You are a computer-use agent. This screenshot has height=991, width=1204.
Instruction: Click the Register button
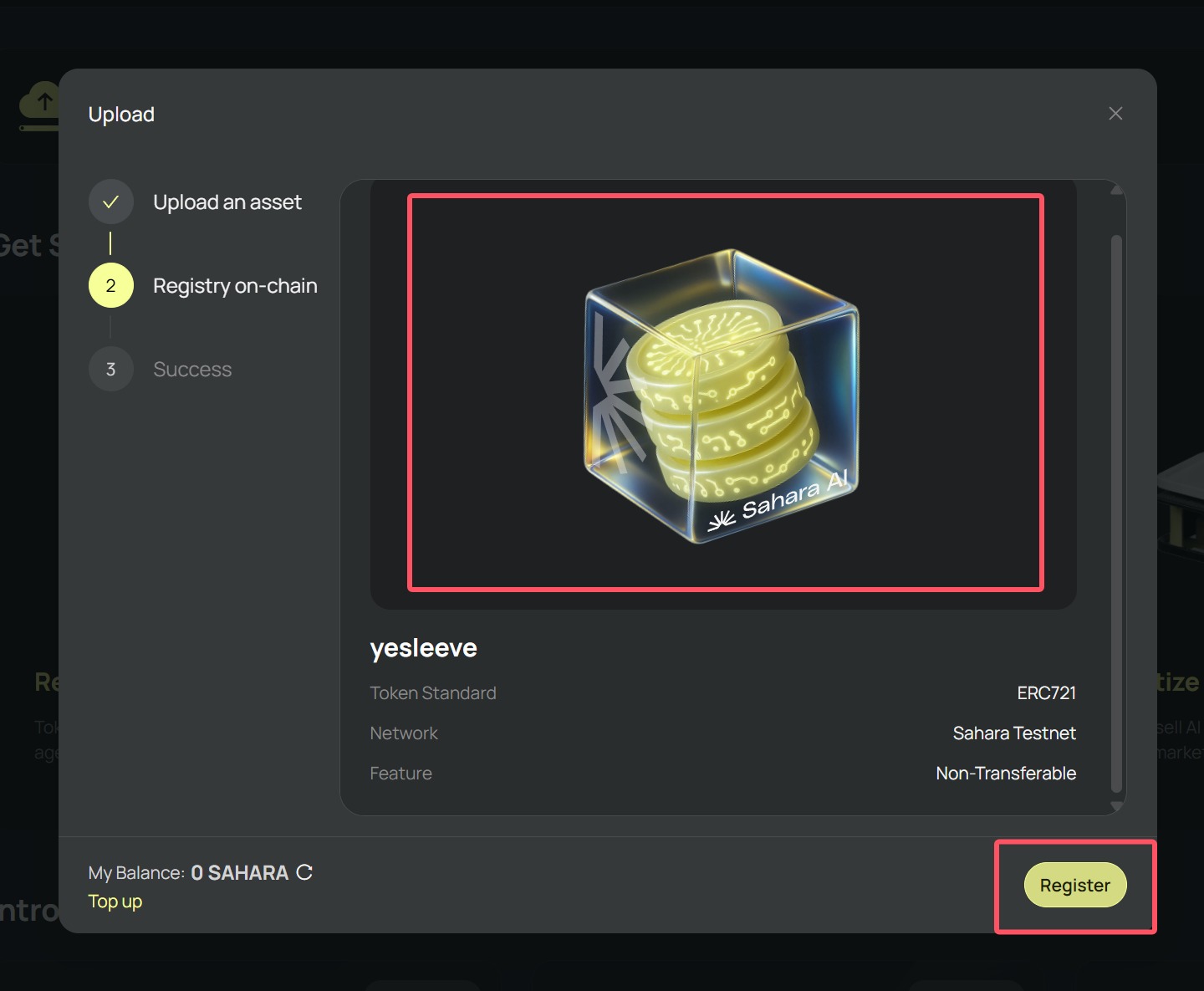1075,885
